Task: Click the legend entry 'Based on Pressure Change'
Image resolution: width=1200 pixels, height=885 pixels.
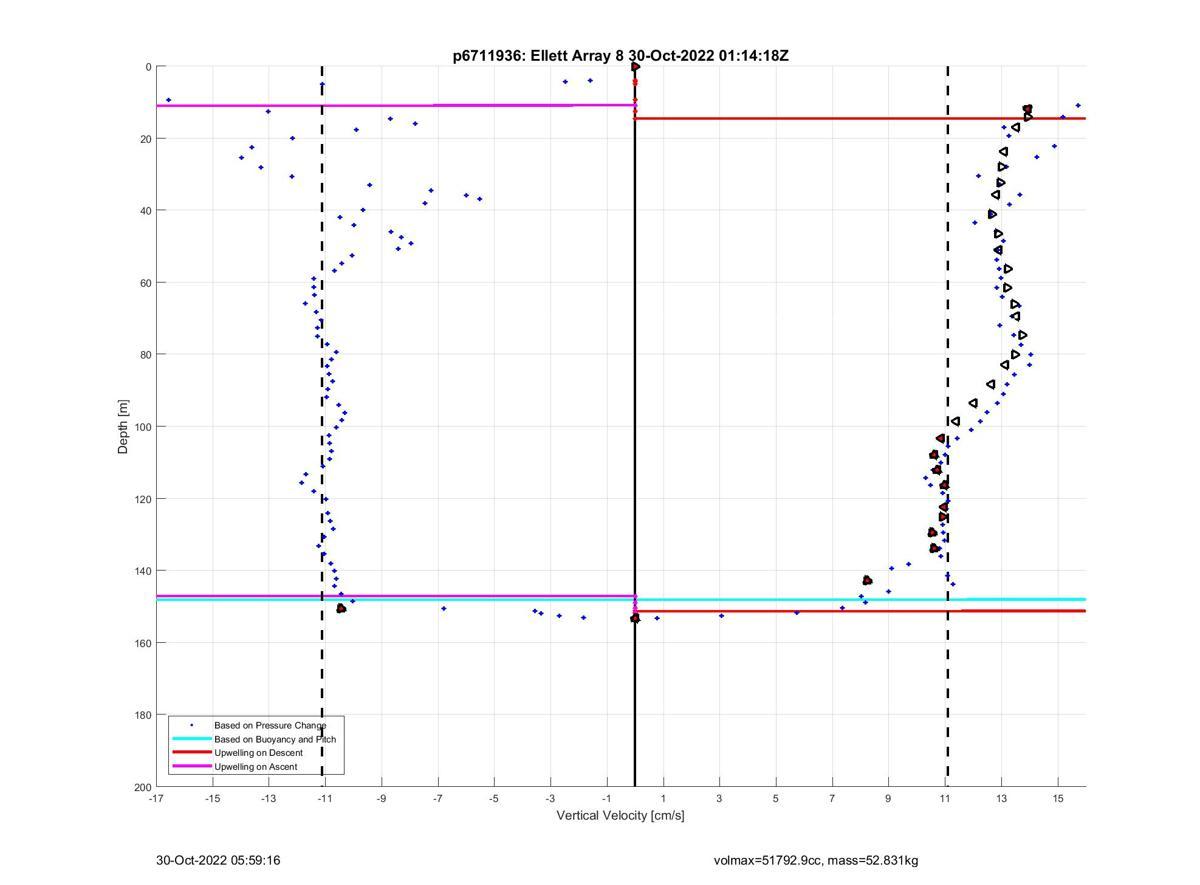Action: pyautogui.click(x=270, y=725)
